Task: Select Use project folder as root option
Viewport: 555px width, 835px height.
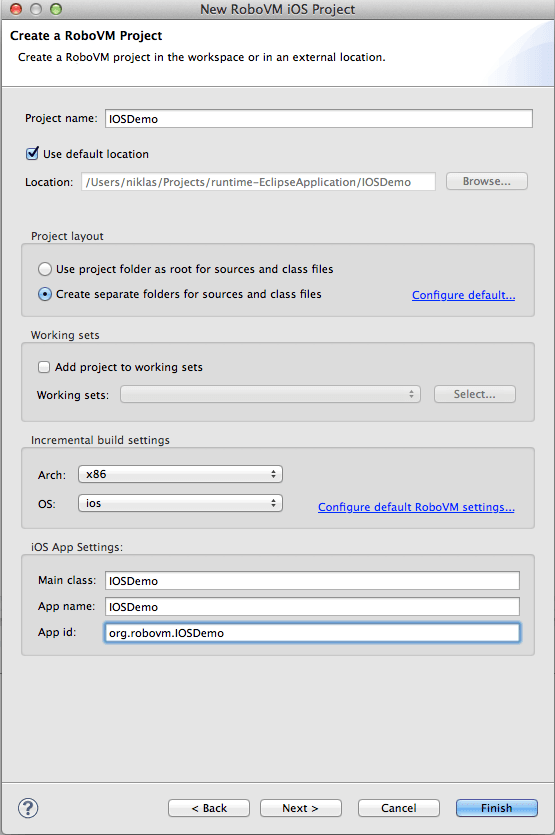Action: coord(45,269)
